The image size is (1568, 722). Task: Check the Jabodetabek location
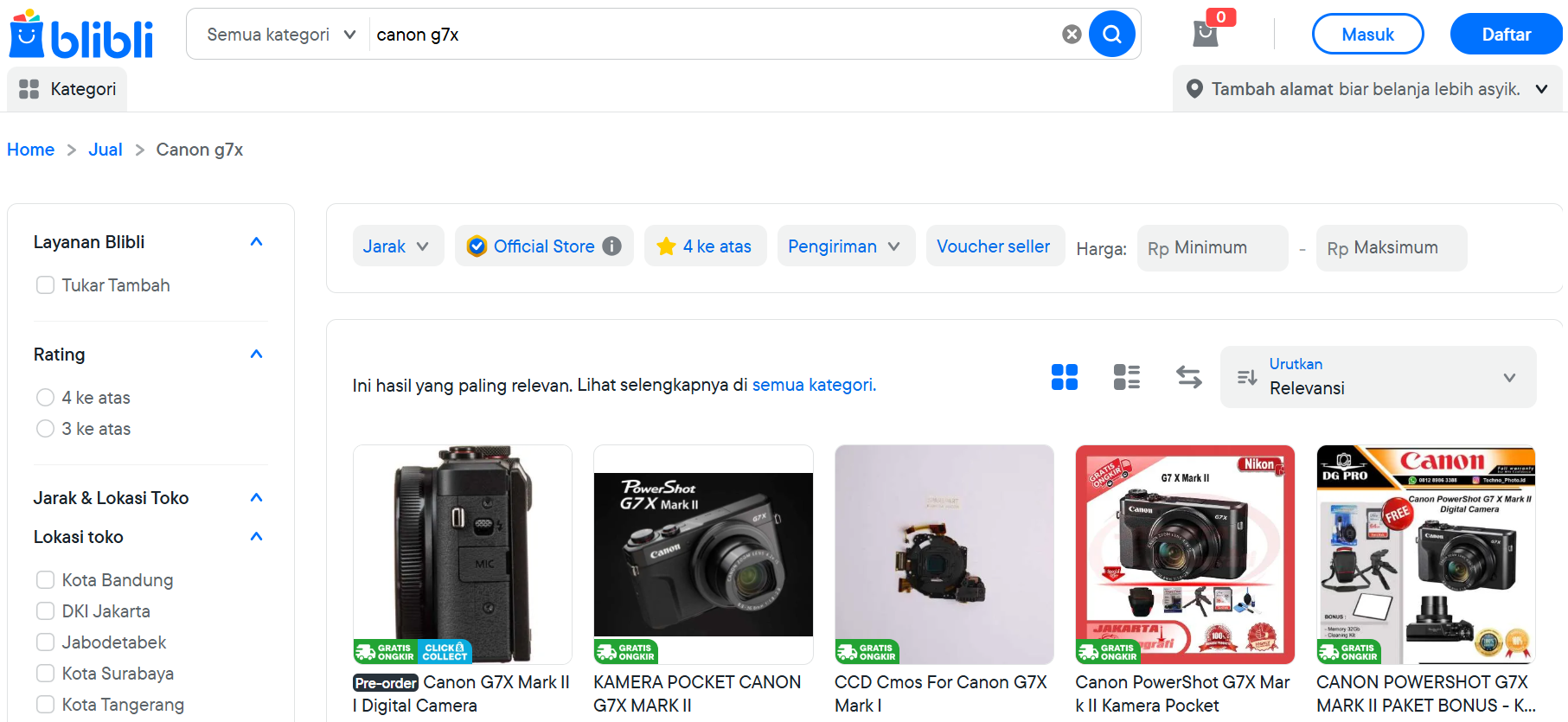[46, 642]
